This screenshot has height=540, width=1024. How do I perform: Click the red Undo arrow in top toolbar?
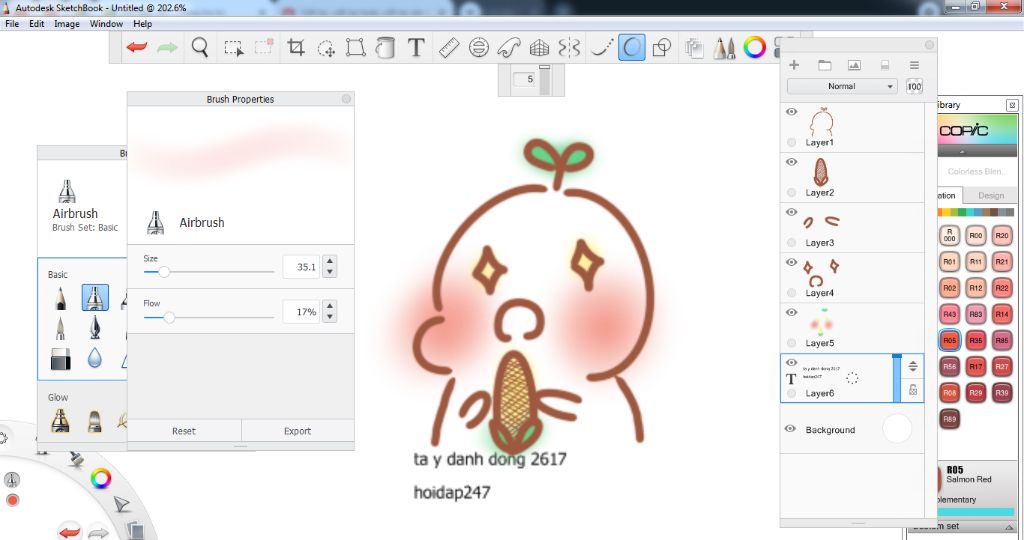[136, 48]
